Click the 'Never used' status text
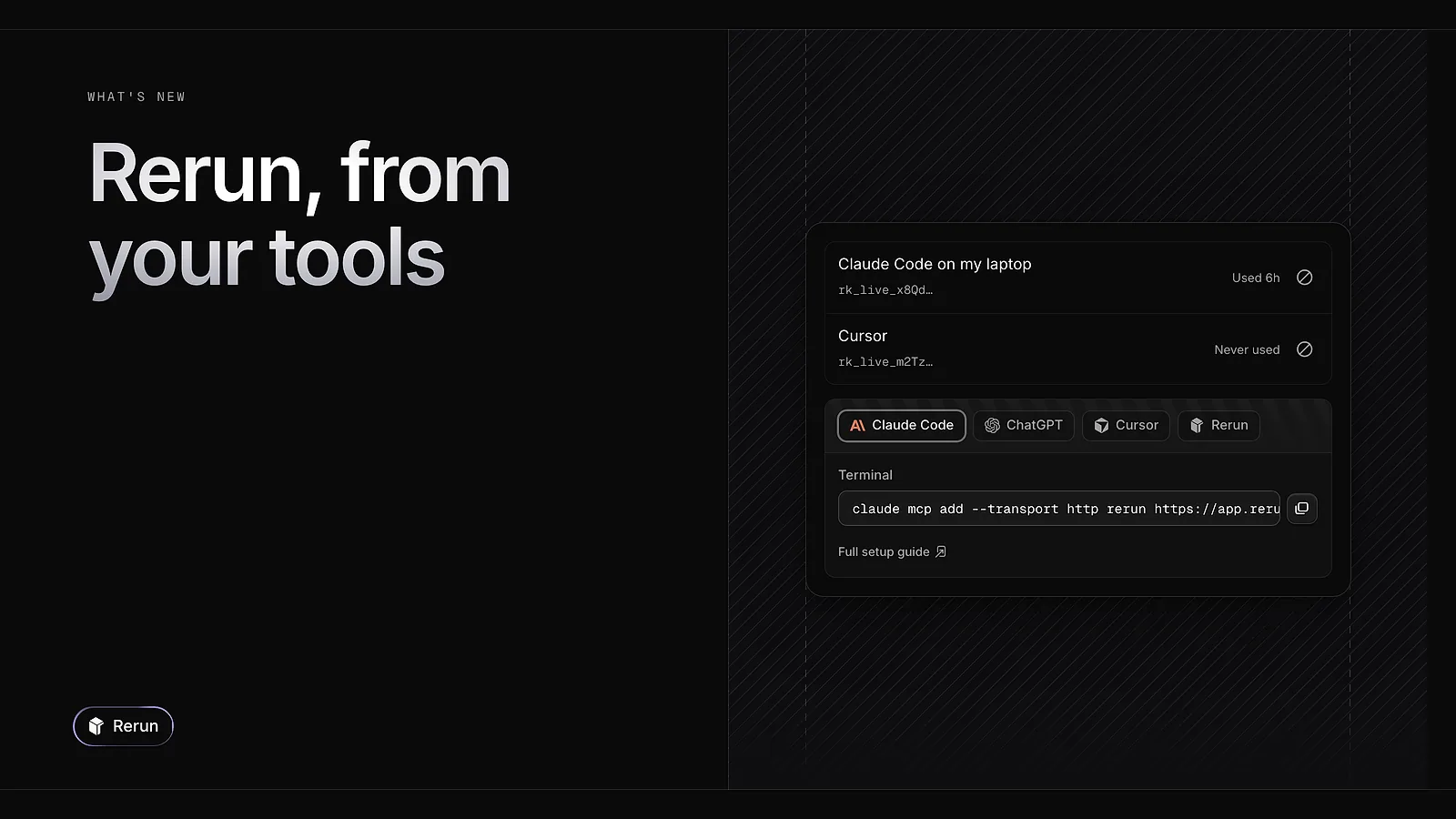Viewport: 1456px width, 819px height. pyautogui.click(x=1247, y=349)
